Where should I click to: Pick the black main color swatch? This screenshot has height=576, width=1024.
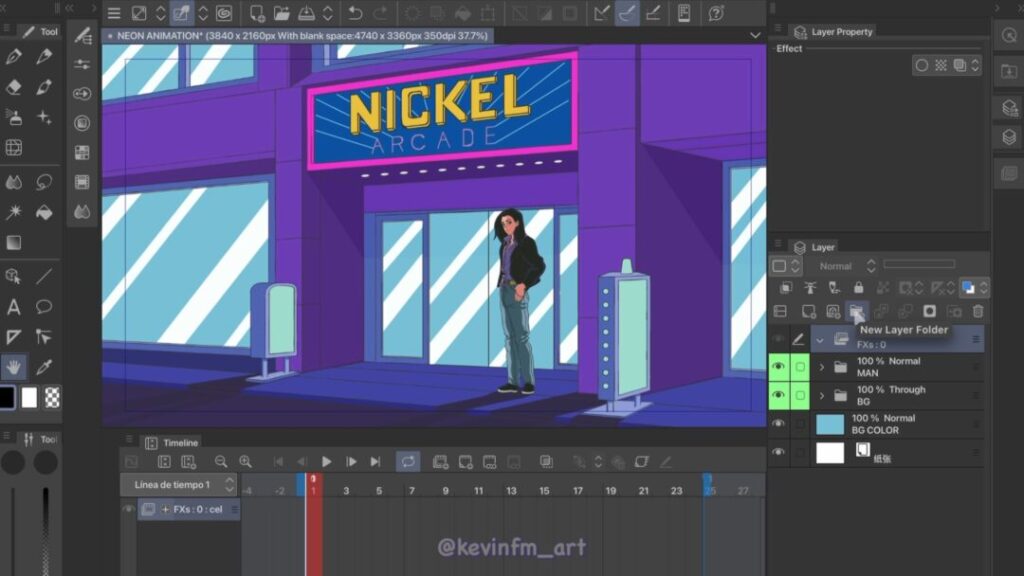pos(7,397)
